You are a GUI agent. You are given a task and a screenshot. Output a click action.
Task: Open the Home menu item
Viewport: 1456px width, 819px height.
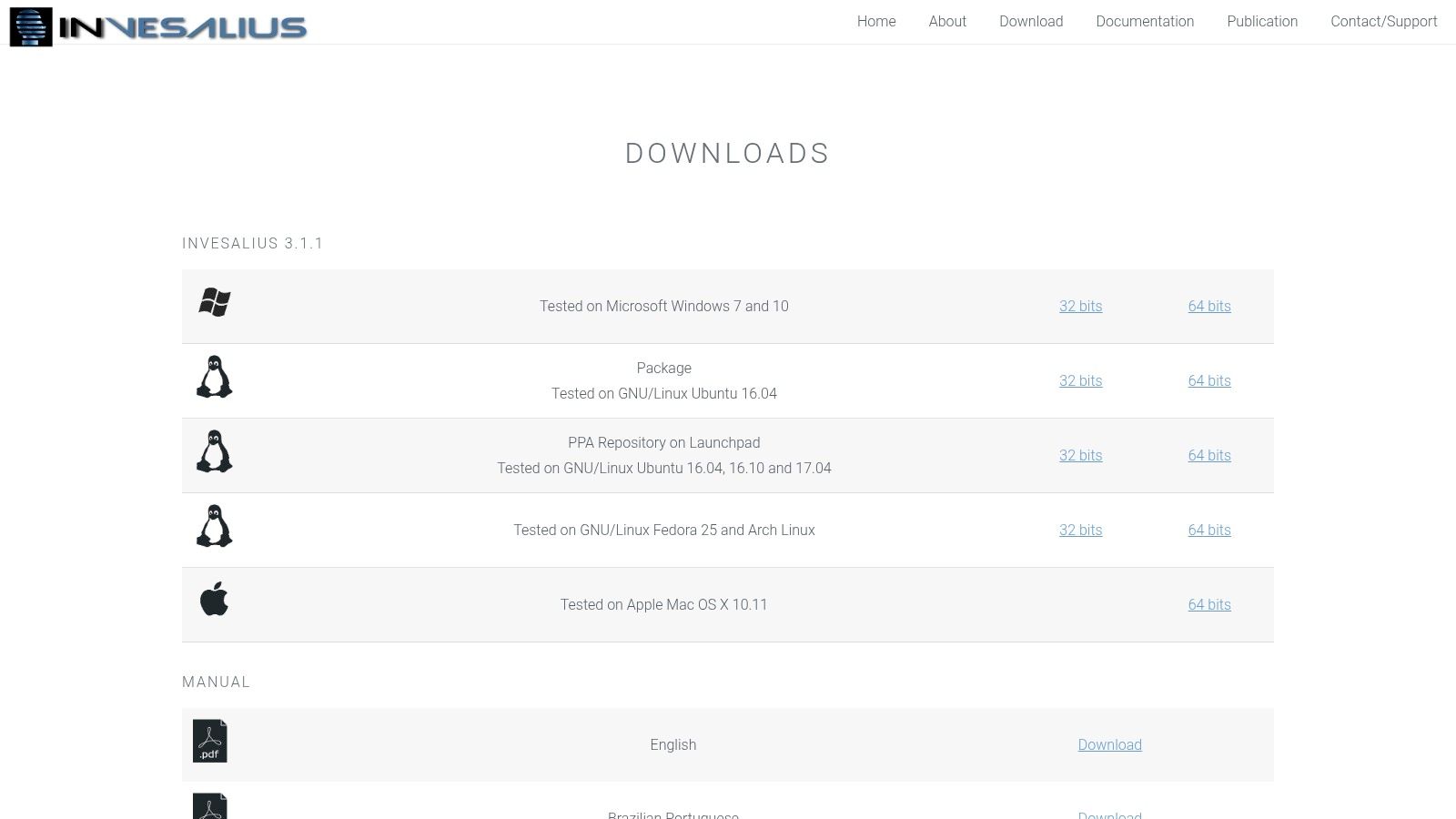876,21
